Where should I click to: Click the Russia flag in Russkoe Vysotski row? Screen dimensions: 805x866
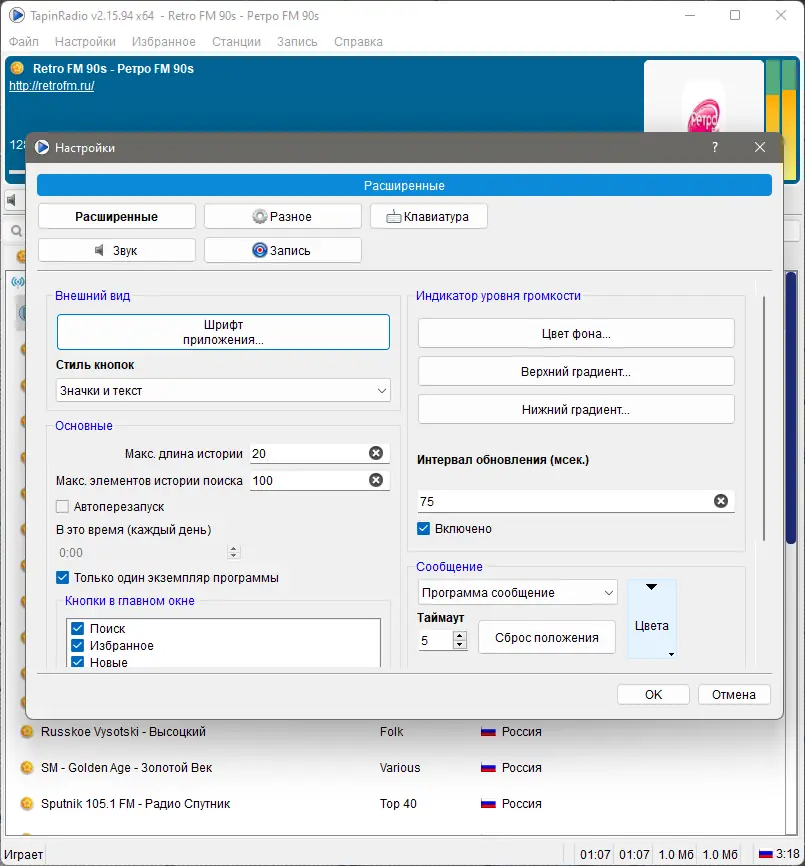point(488,732)
